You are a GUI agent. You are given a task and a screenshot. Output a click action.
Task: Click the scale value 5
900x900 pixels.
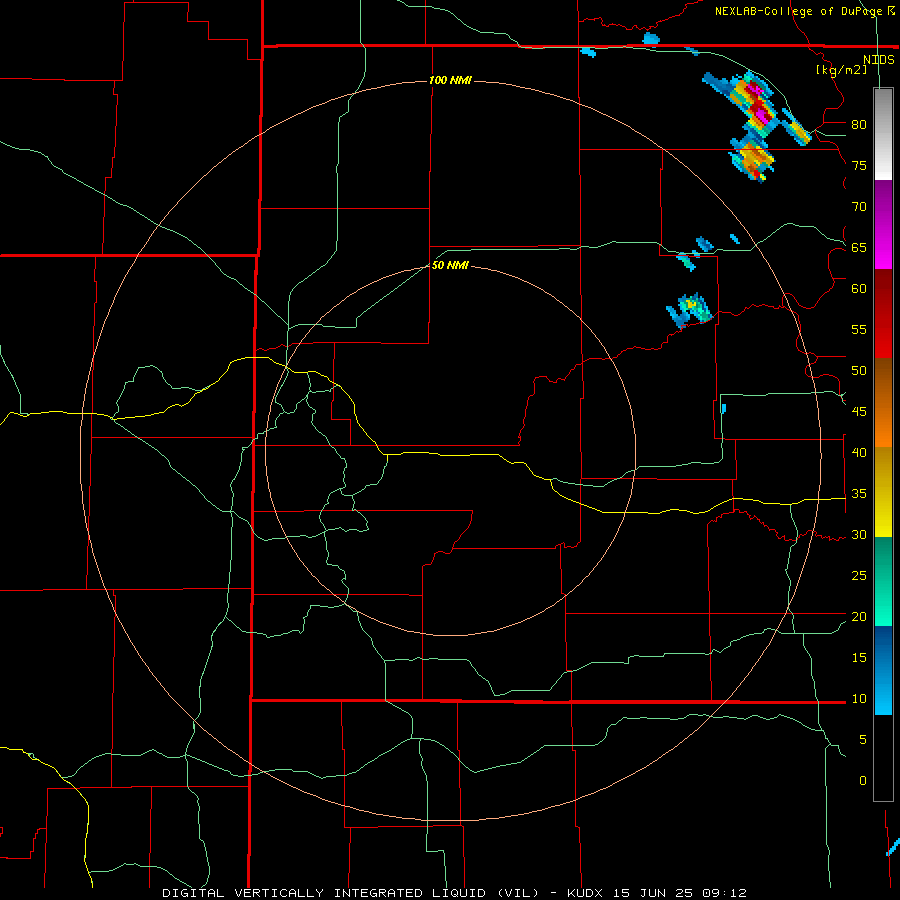pos(863,740)
